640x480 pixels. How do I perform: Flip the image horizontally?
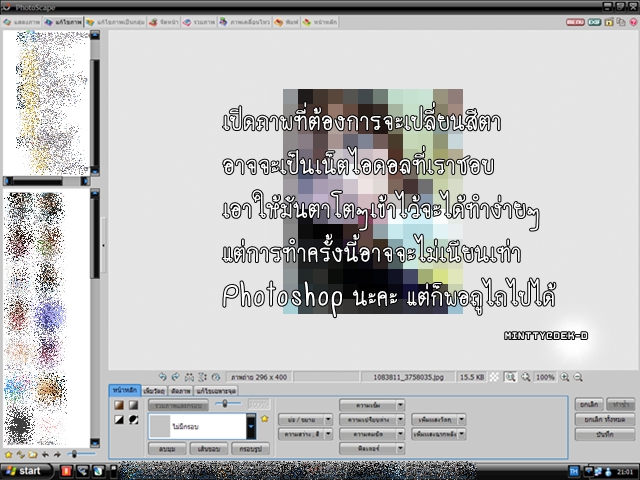click(189, 377)
